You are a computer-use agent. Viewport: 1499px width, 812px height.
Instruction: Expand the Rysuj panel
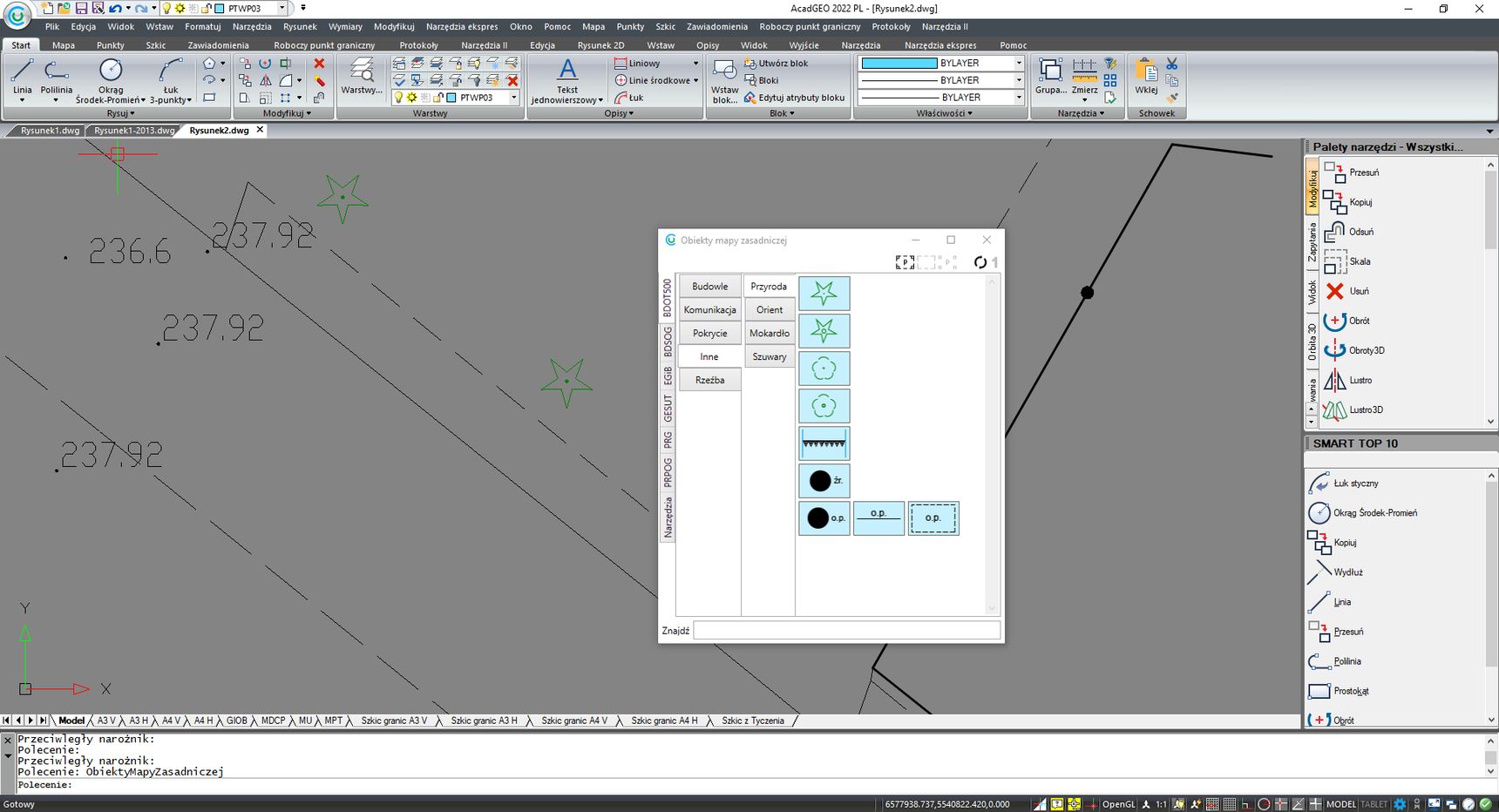120,113
